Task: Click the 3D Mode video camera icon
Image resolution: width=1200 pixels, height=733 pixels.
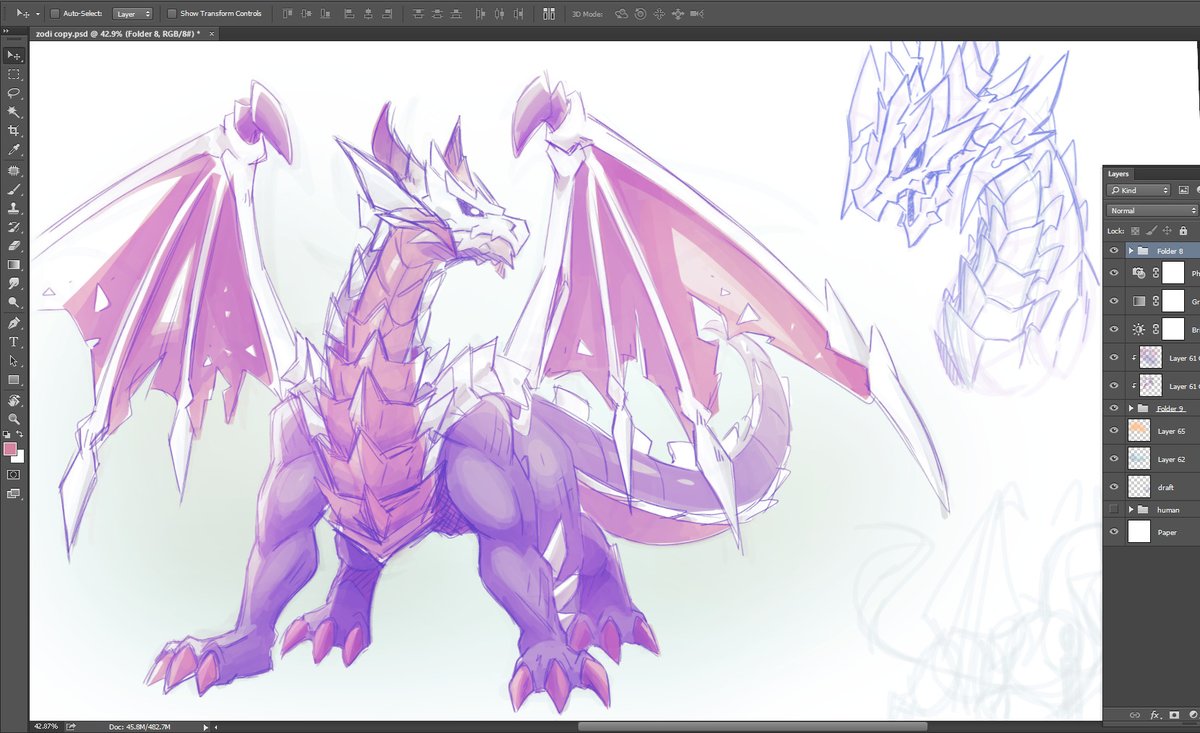Action: click(697, 14)
